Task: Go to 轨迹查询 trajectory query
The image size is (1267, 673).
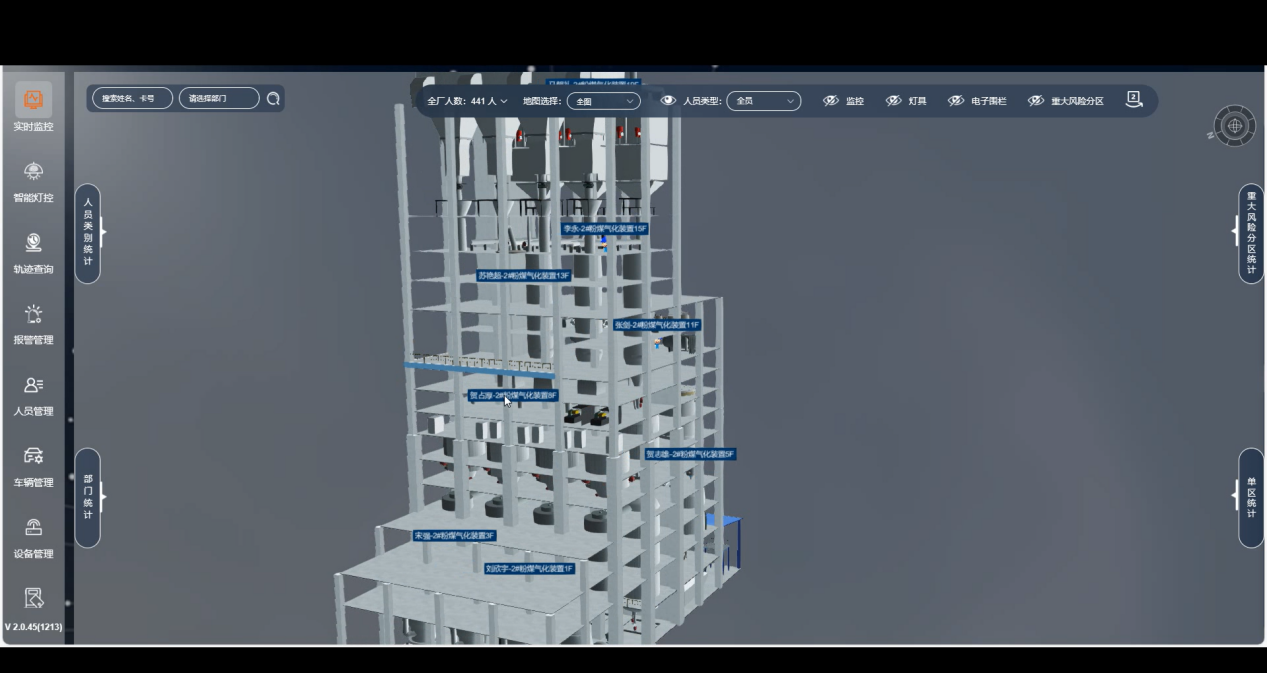Action: 33,252
